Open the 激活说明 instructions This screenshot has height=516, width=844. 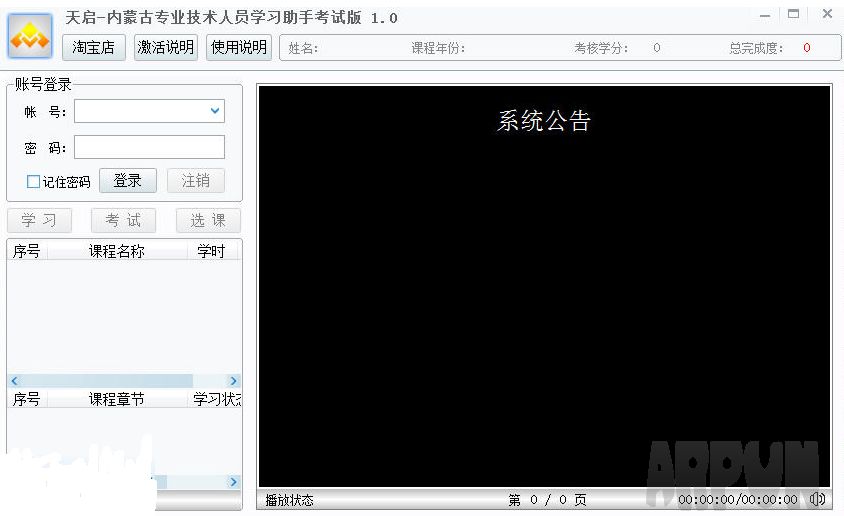click(166, 47)
